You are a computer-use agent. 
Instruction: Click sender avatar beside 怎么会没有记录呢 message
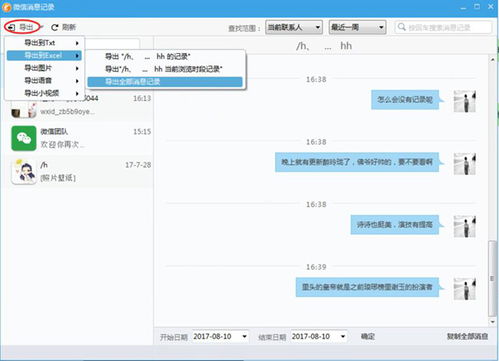(465, 101)
